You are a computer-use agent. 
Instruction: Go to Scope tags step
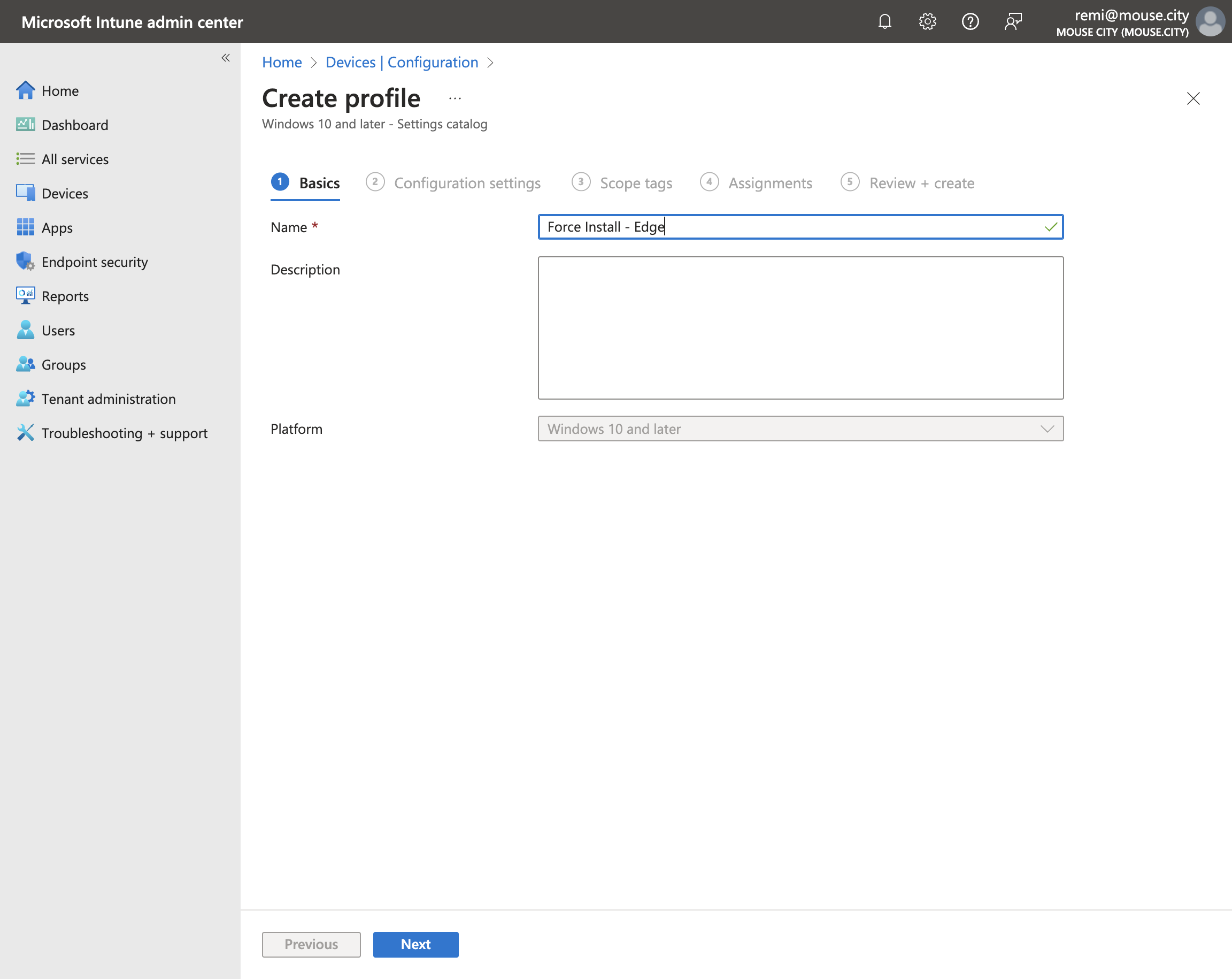622,183
